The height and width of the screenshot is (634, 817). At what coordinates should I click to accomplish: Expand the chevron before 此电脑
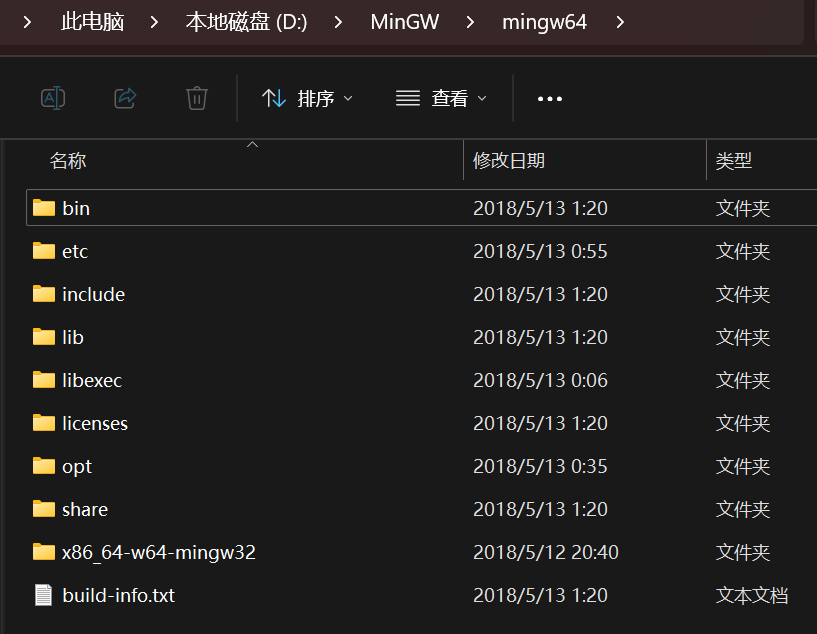point(28,22)
